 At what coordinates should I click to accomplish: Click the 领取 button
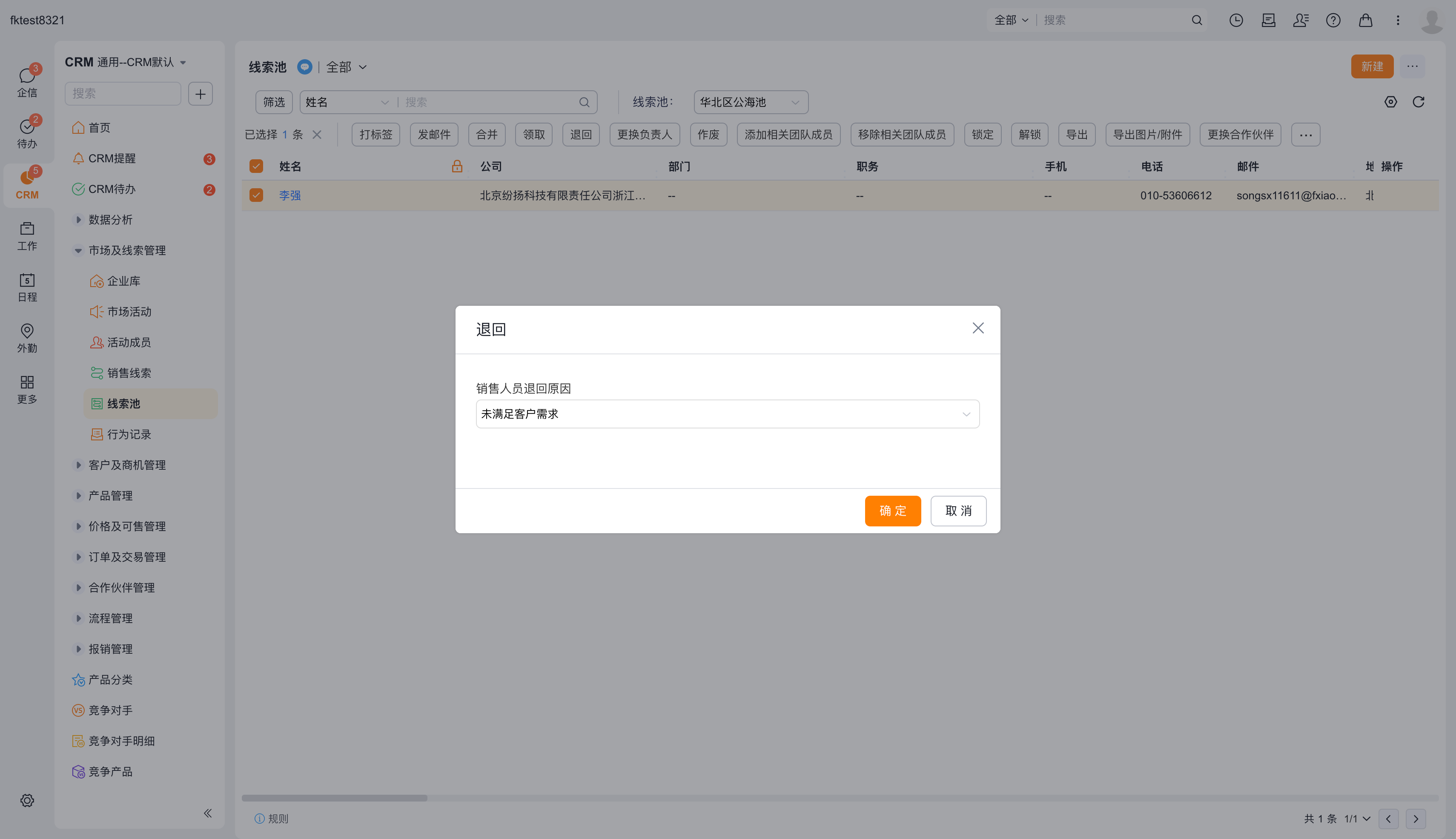(533, 134)
